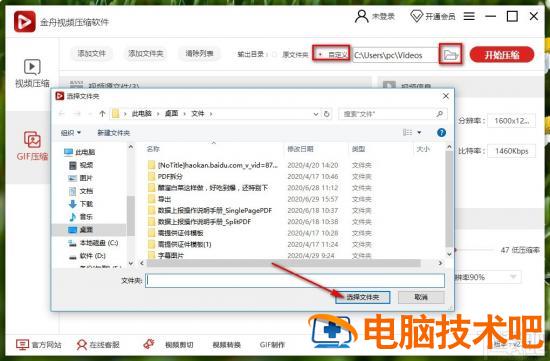The width and height of the screenshot is (550, 361).
Task: Refresh the folder dialog listing
Action: [327, 114]
